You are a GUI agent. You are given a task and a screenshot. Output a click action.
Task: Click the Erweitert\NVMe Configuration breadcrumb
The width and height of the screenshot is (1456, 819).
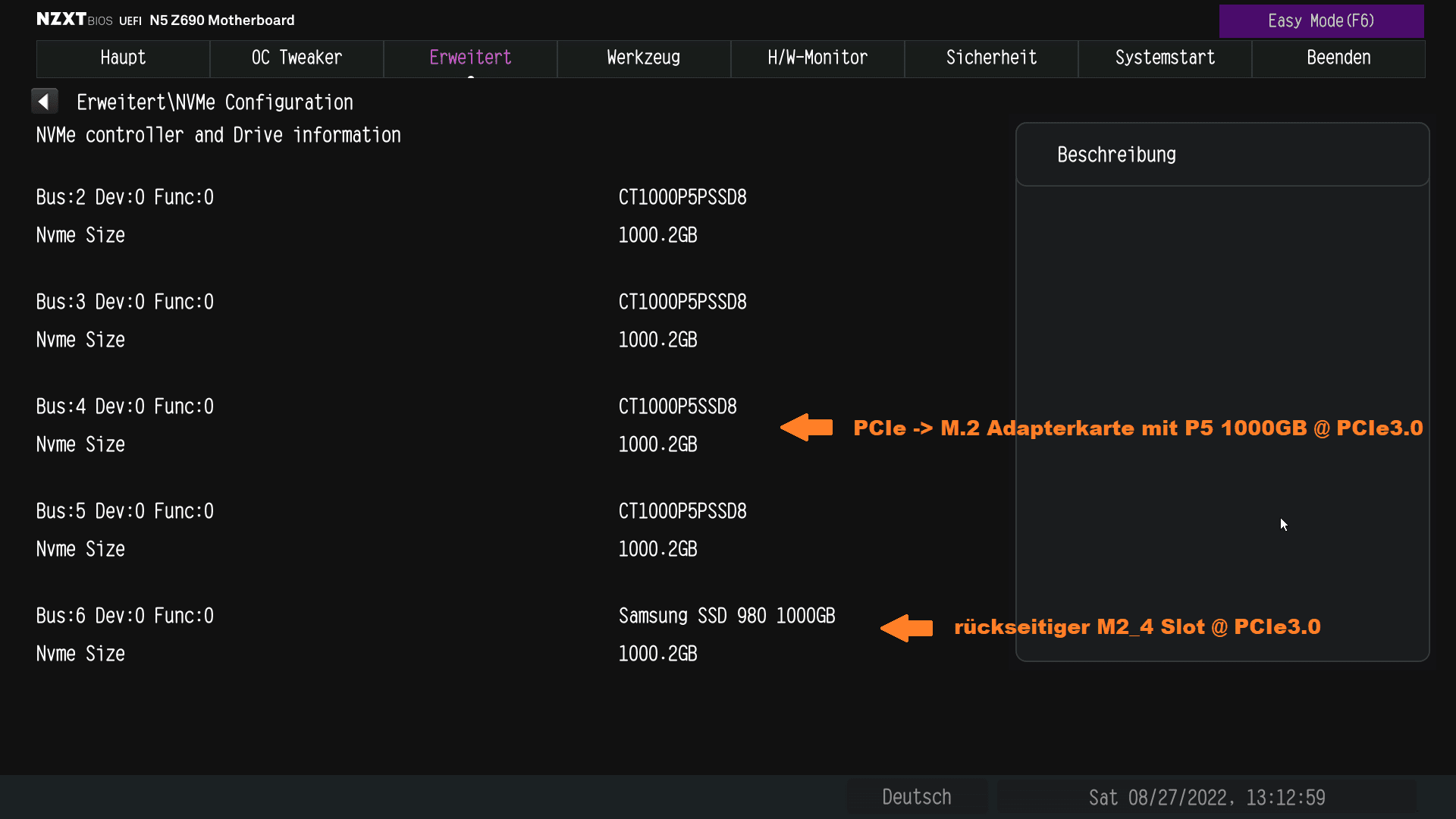coord(215,102)
